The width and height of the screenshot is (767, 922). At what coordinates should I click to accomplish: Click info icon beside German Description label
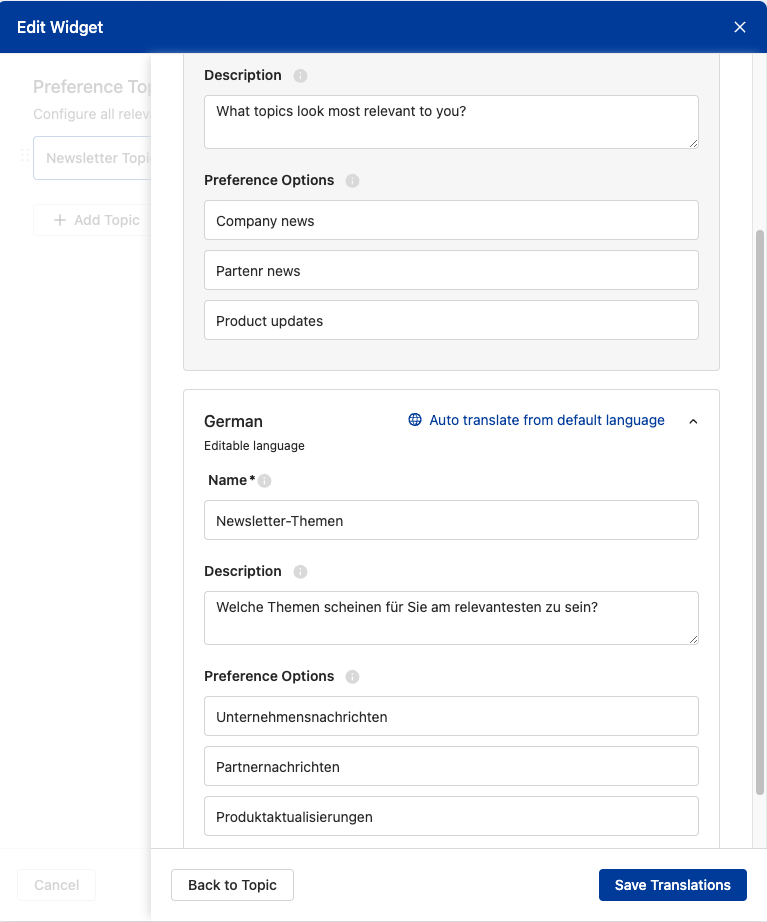[x=300, y=572]
